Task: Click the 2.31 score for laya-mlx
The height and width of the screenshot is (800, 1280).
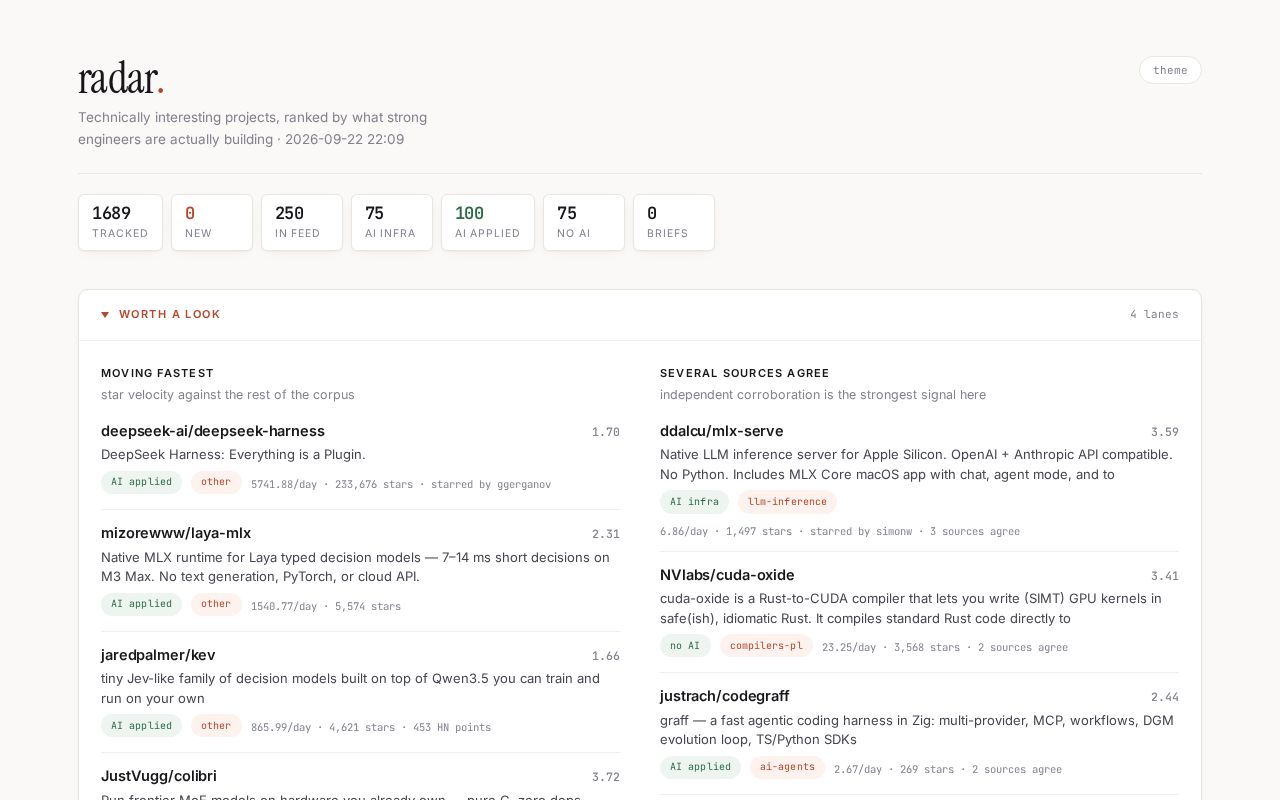Action: coord(606,534)
